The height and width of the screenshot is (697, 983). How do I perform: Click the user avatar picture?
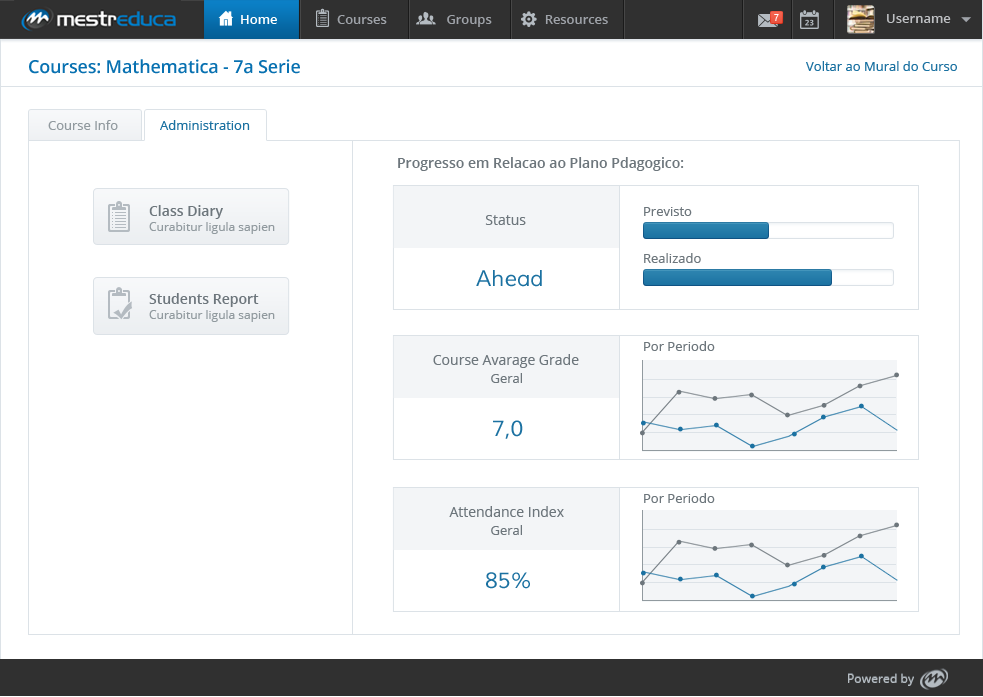click(860, 19)
